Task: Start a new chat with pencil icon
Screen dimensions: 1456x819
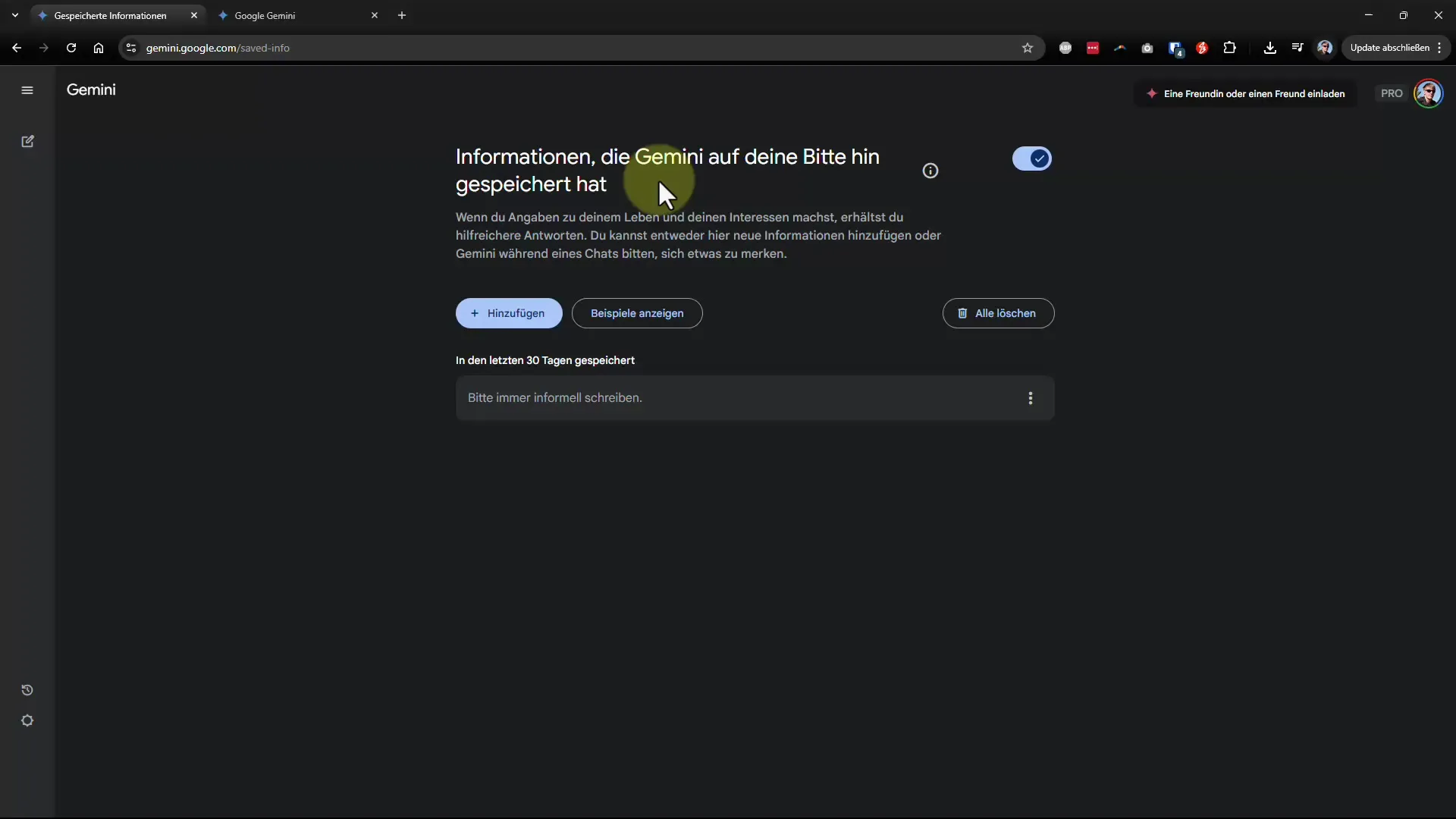Action: tap(27, 142)
